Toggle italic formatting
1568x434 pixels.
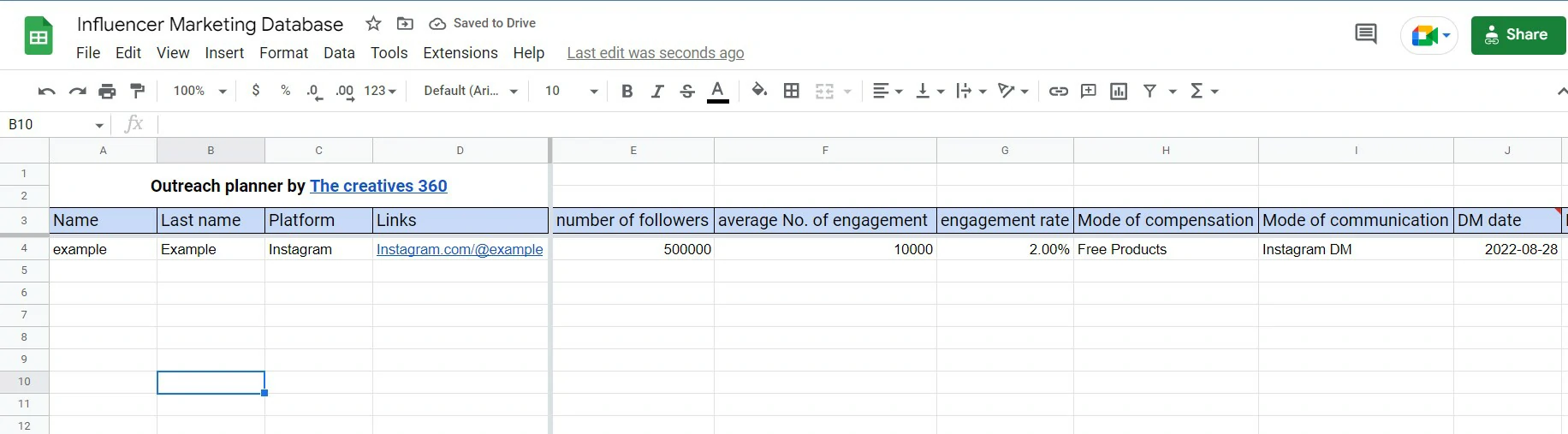pos(657,91)
